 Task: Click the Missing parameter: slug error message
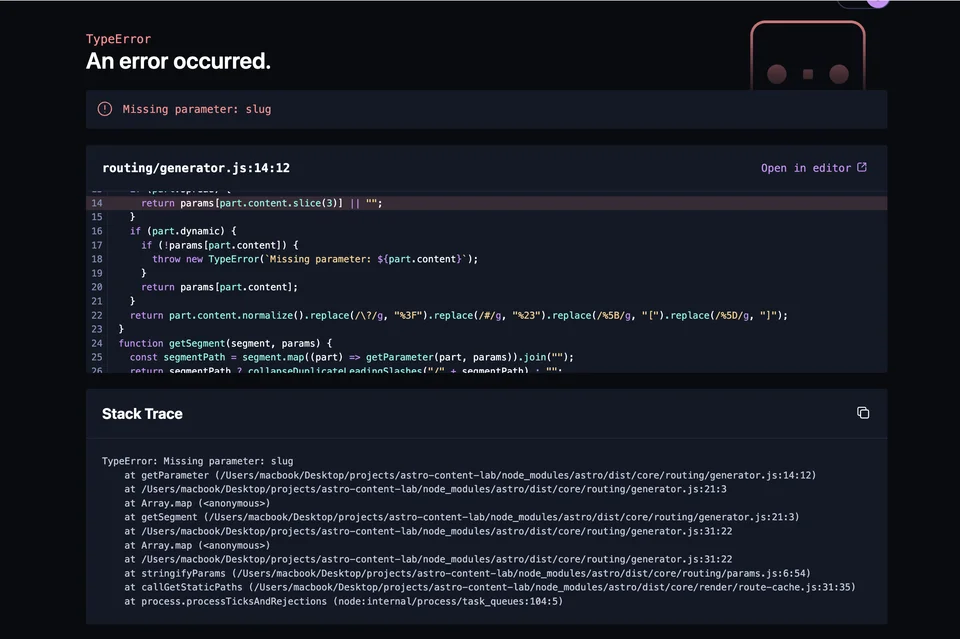(x=197, y=109)
